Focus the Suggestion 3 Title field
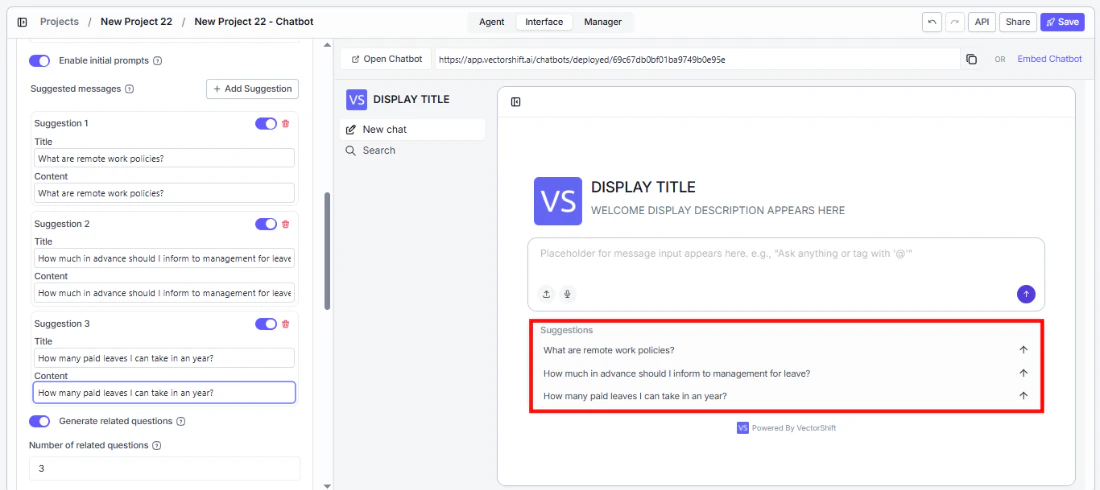This screenshot has width=1100, height=490. coord(164,358)
